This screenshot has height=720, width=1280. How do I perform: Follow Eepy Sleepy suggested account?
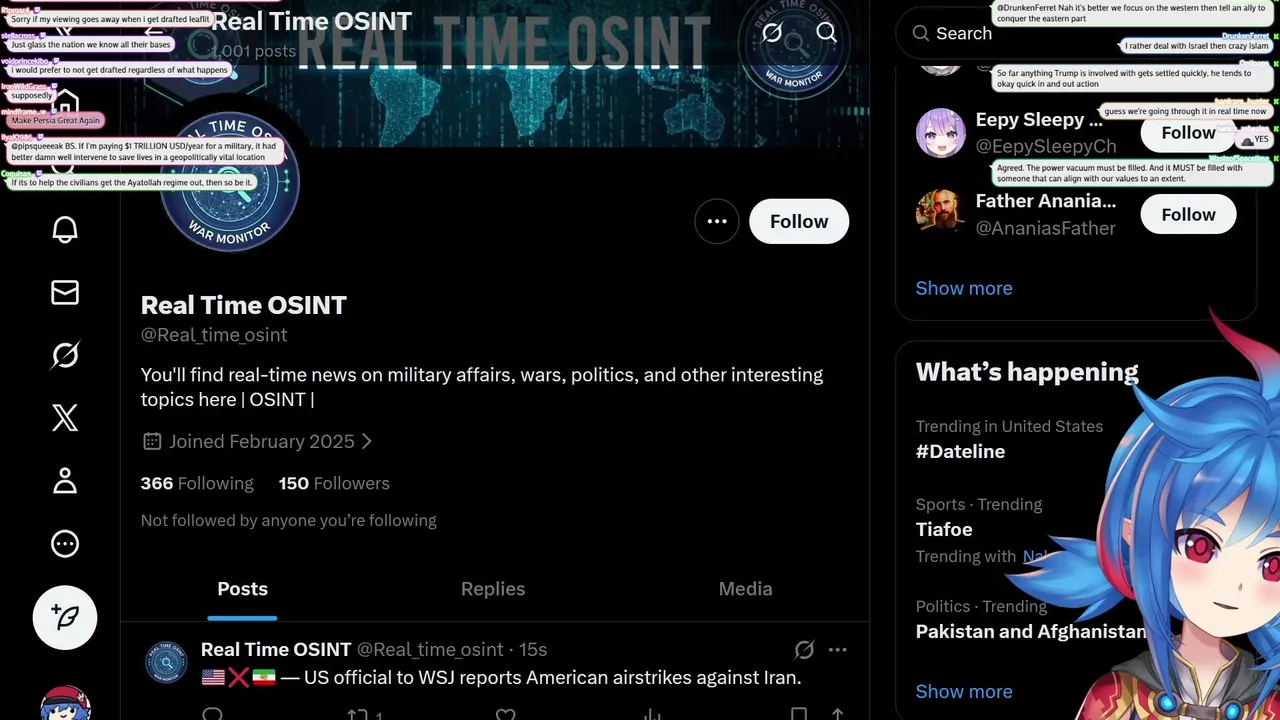coord(1188,133)
